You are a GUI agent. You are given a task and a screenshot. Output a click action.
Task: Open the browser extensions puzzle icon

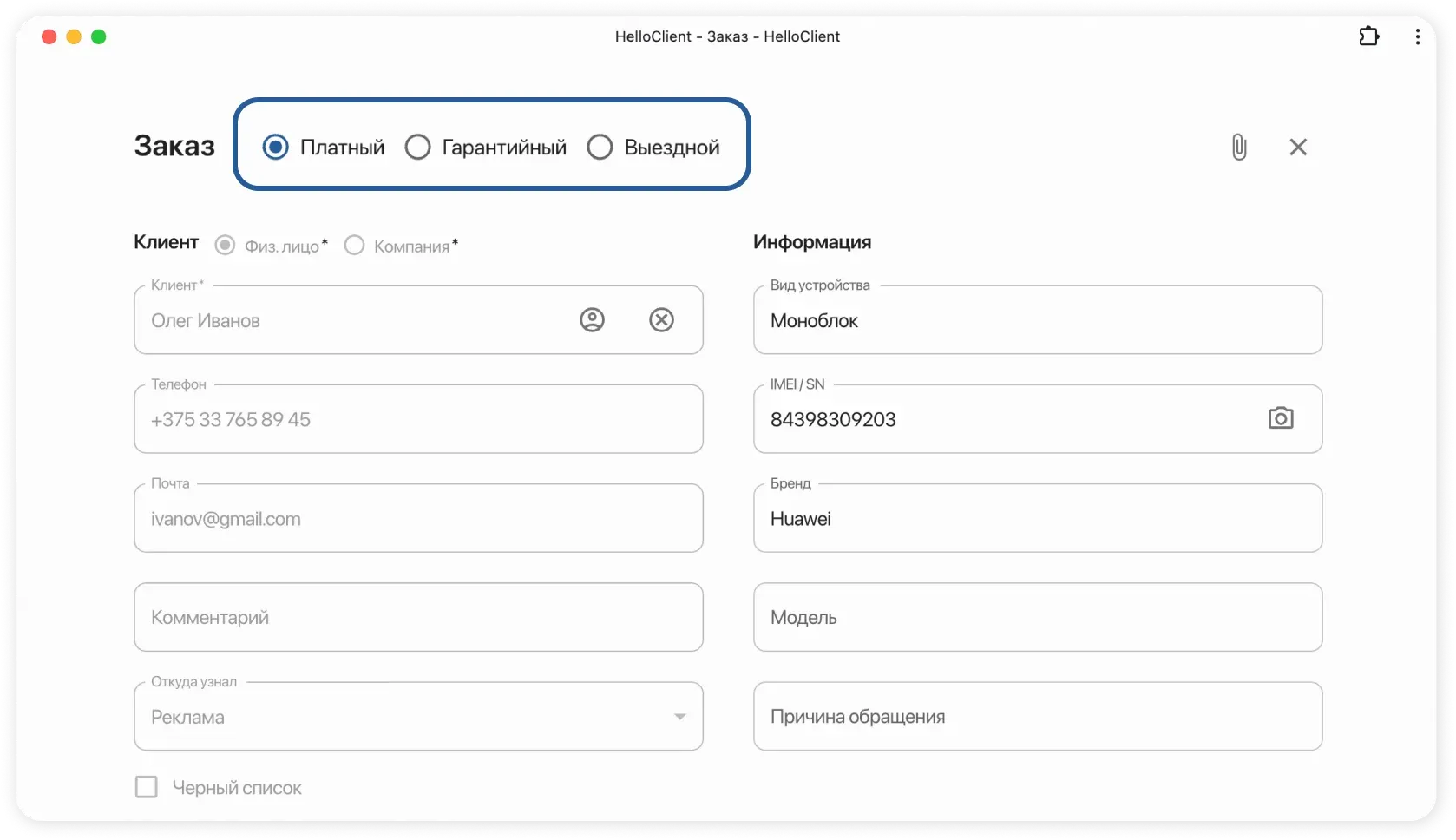click(1368, 36)
